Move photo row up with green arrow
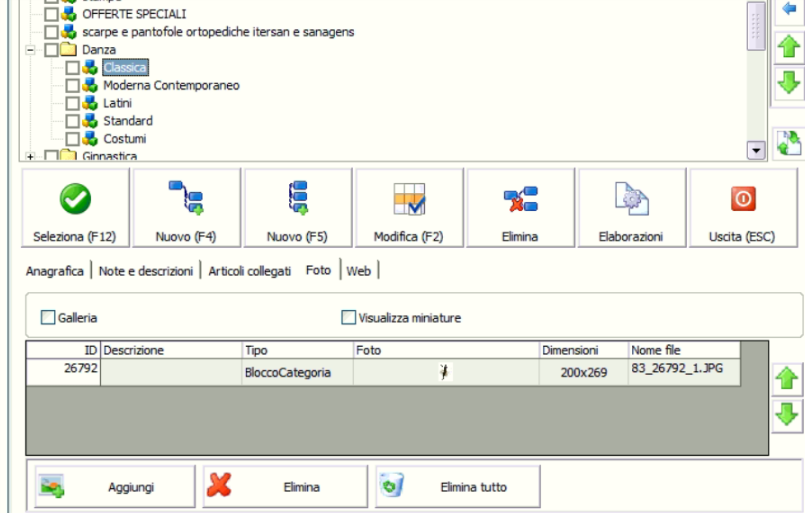Image resolution: width=805 pixels, height=513 pixels. (787, 379)
